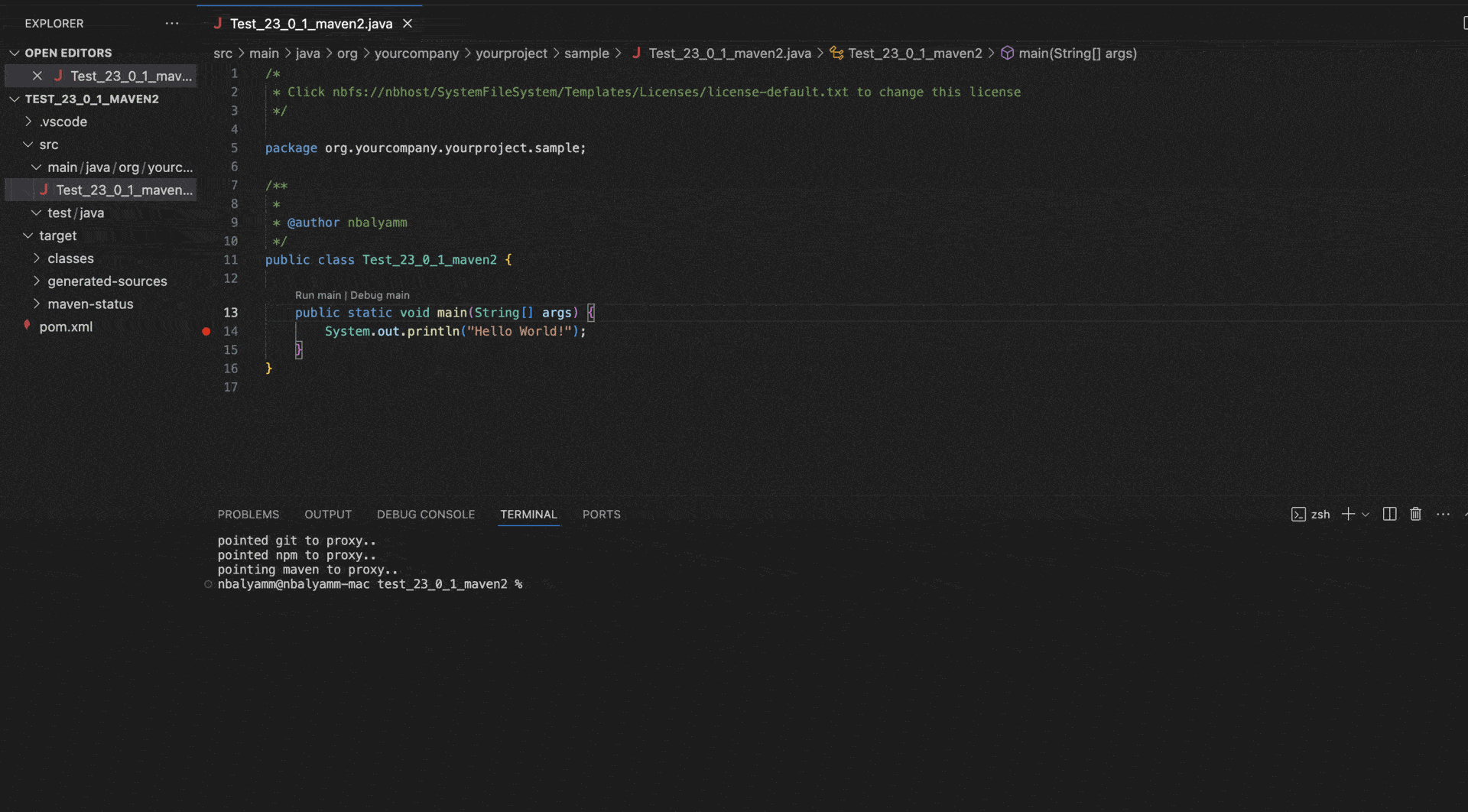1468x812 pixels.
Task: Click the EXPLORER panel title
Action: coord(54,24)
